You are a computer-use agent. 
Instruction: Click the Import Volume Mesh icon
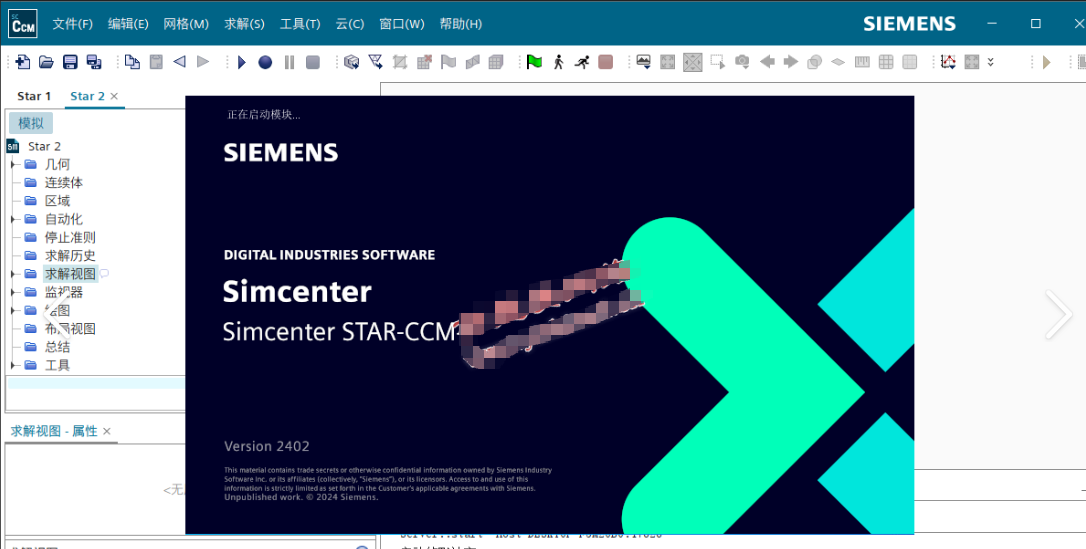point(375,62)
